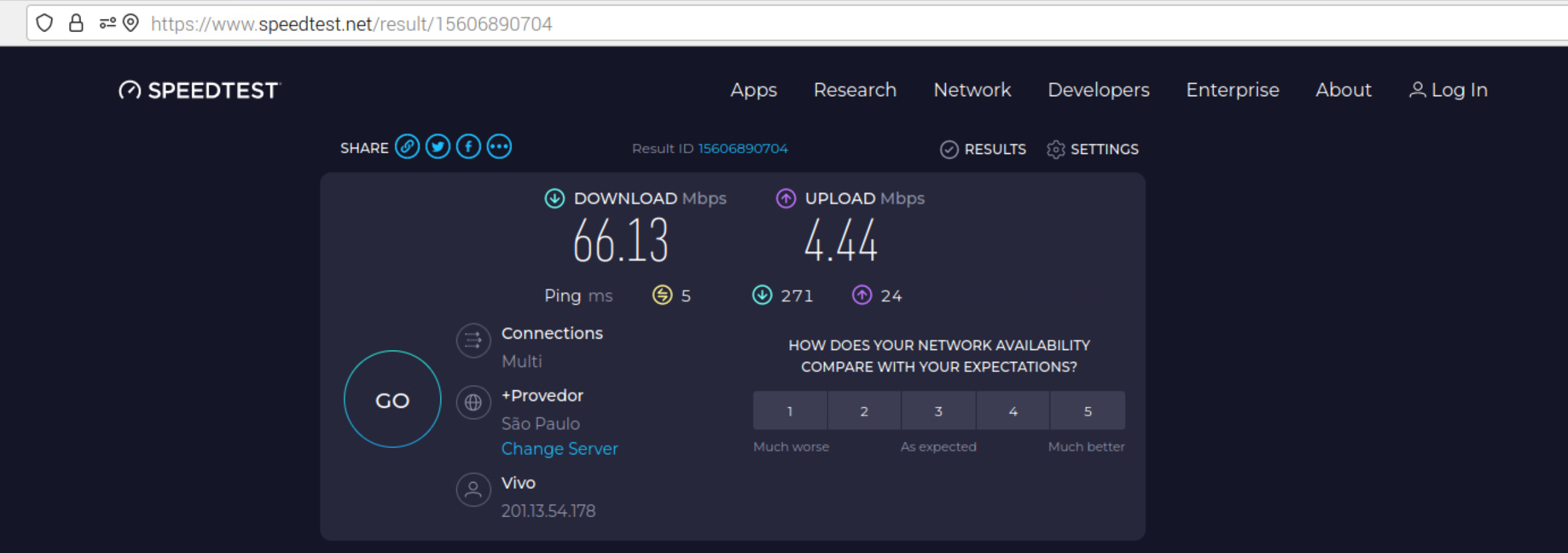Screen dimensions: 1568x553
Task: Click the Connections heading text
Action: [552, 333]
